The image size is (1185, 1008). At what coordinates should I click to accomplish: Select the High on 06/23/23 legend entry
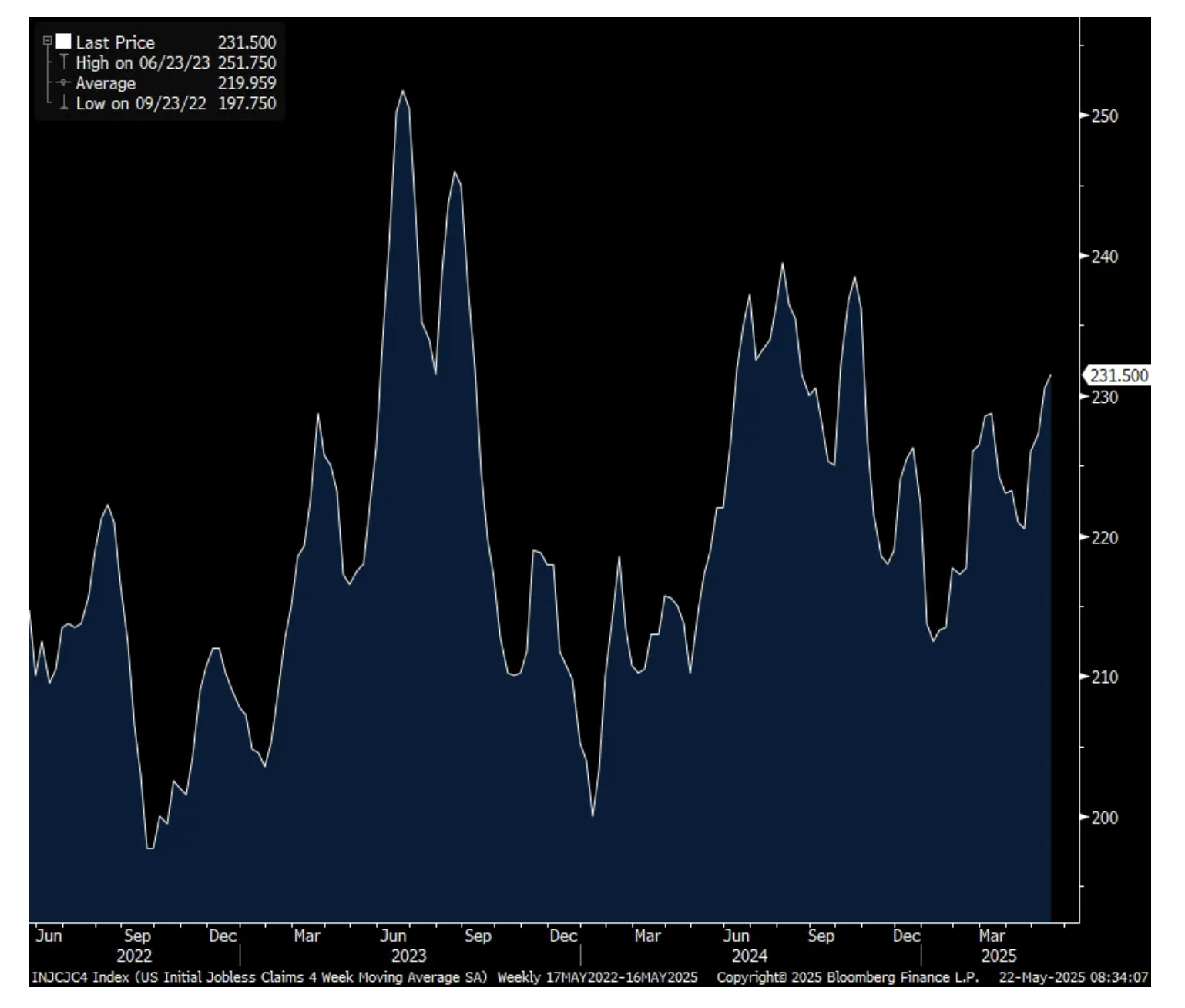pyautogui.click(x=142, y=62)
